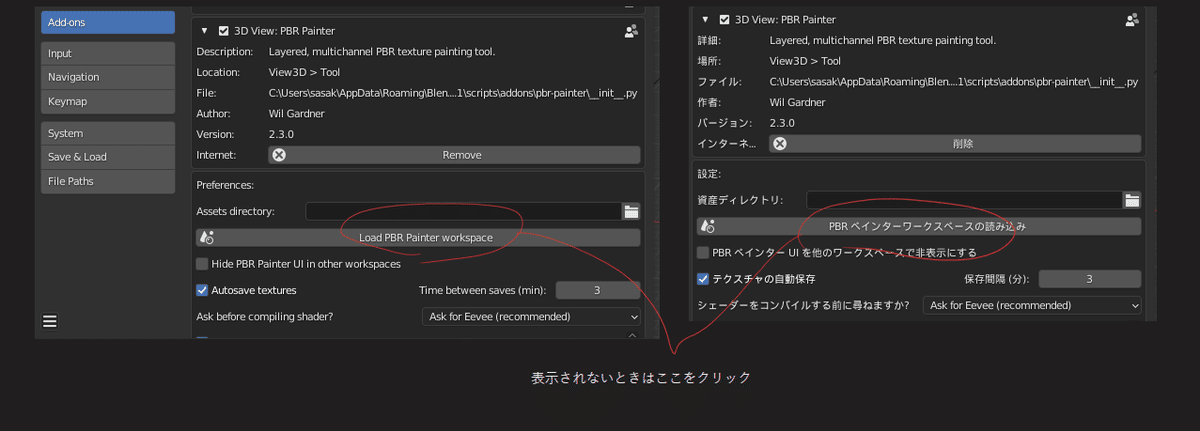
Task: Open the hamburger menu in sidebar
Action: (x=50, y=321)
